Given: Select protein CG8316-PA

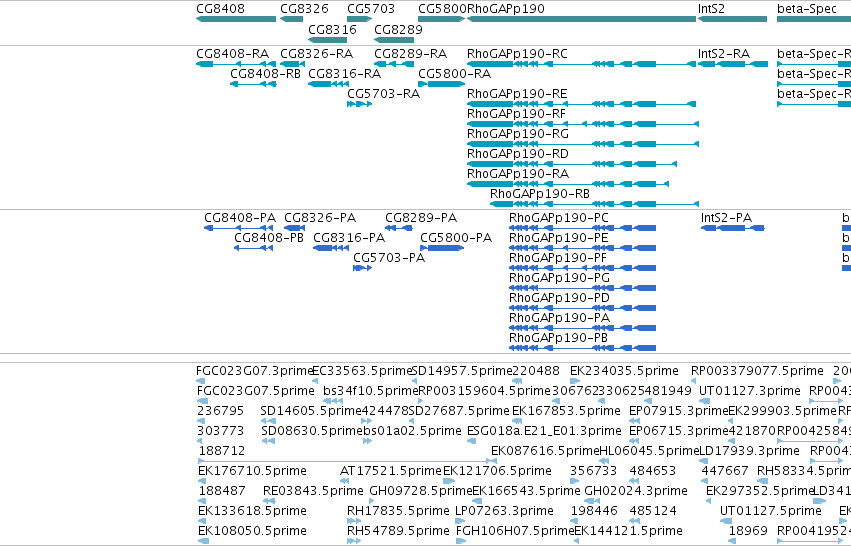Looking at the screenshot, I should pos(331,249).
